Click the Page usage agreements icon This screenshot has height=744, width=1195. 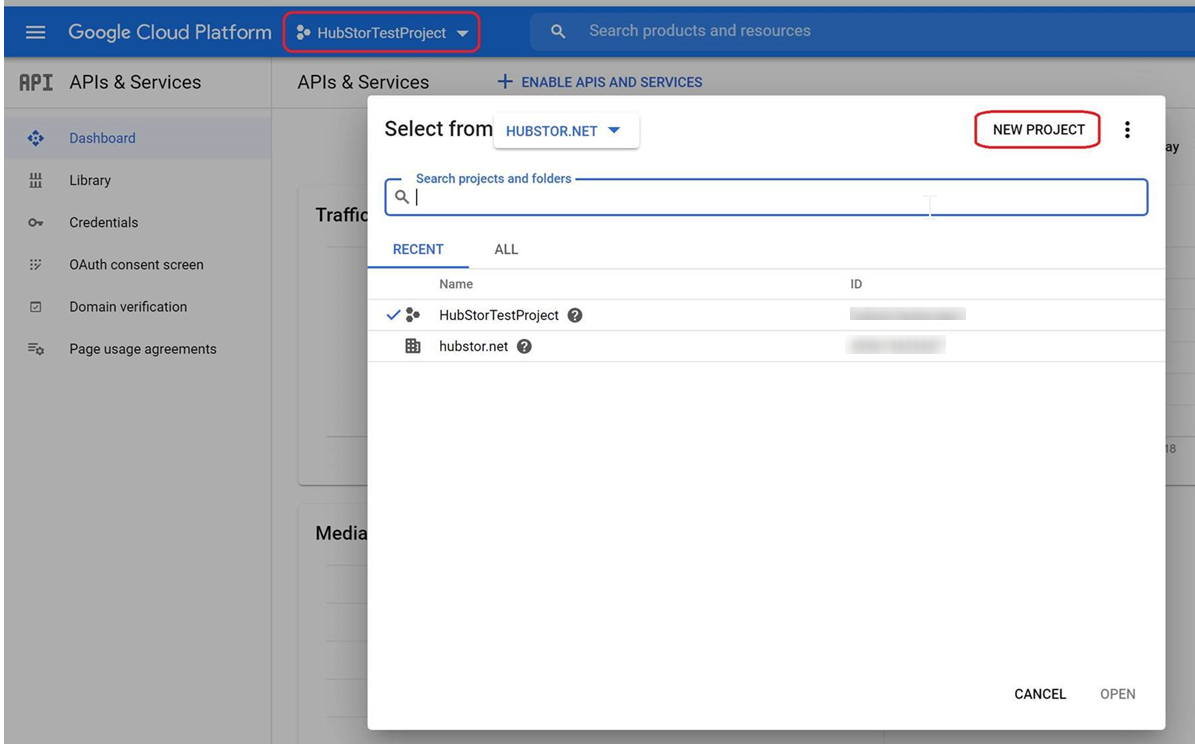point(36,349)
